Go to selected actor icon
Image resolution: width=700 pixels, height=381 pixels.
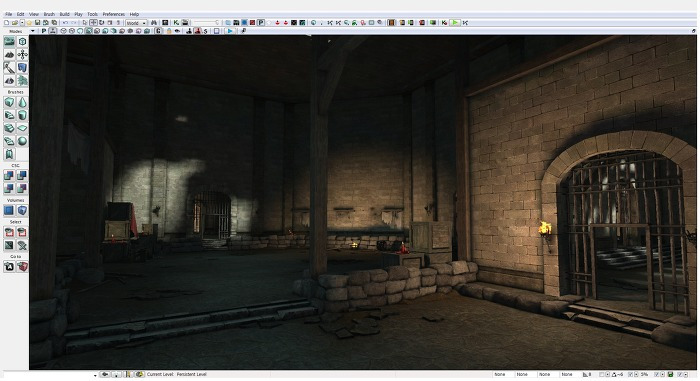tap(9, 267)
